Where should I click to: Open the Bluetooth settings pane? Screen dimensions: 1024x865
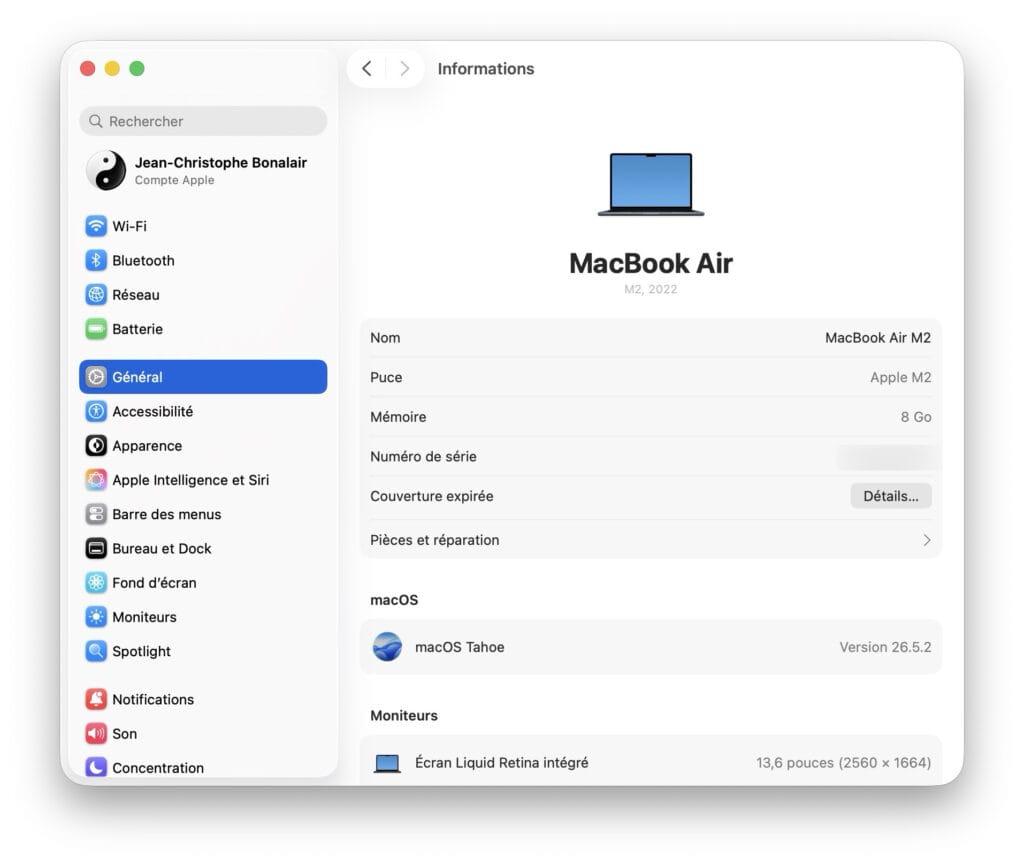pos(203,260)
